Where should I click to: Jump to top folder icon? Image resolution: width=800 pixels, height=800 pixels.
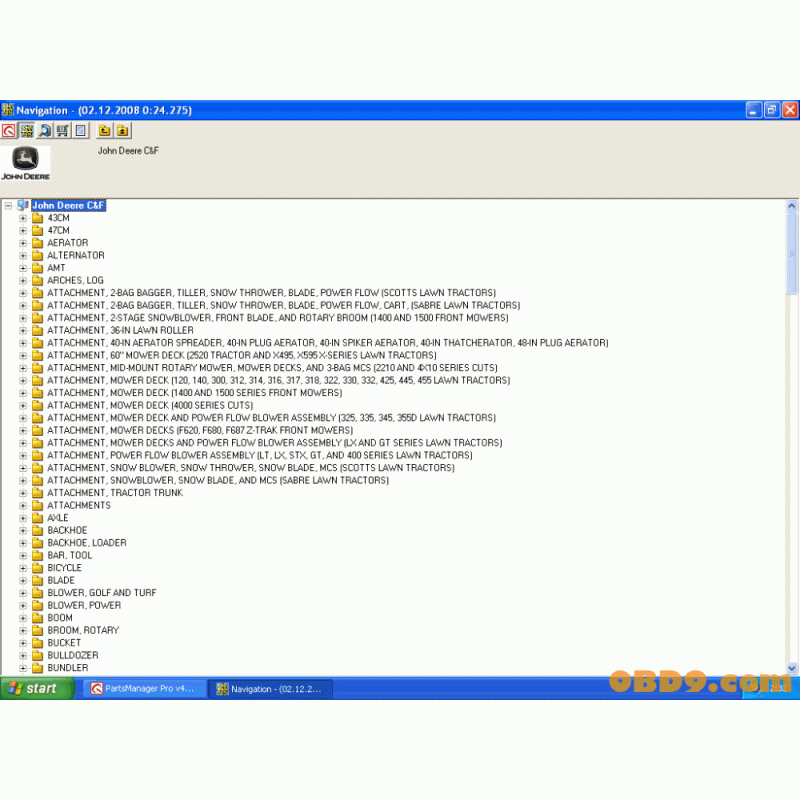click(122, 131)
